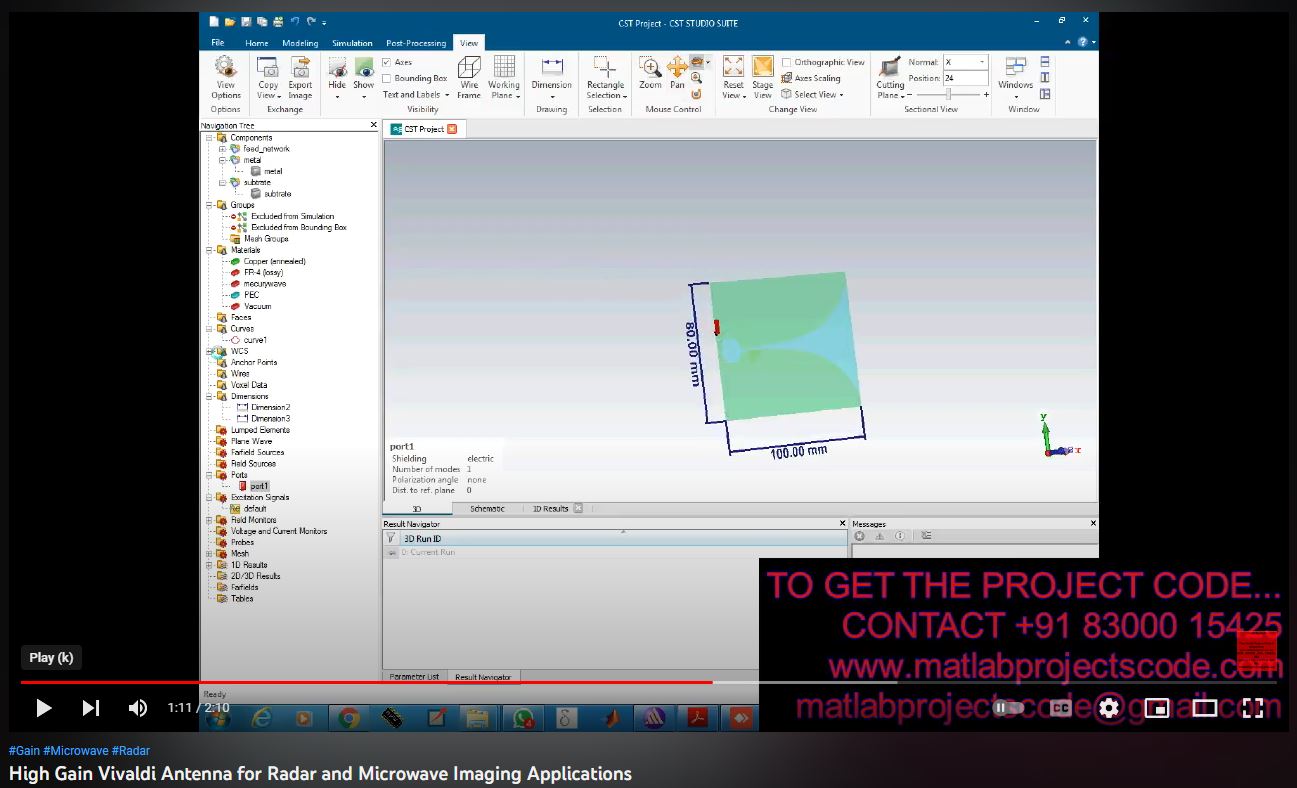Select port1 in the navigation tree
Screen dimensions: 1297x788
[x=259, y=486]
